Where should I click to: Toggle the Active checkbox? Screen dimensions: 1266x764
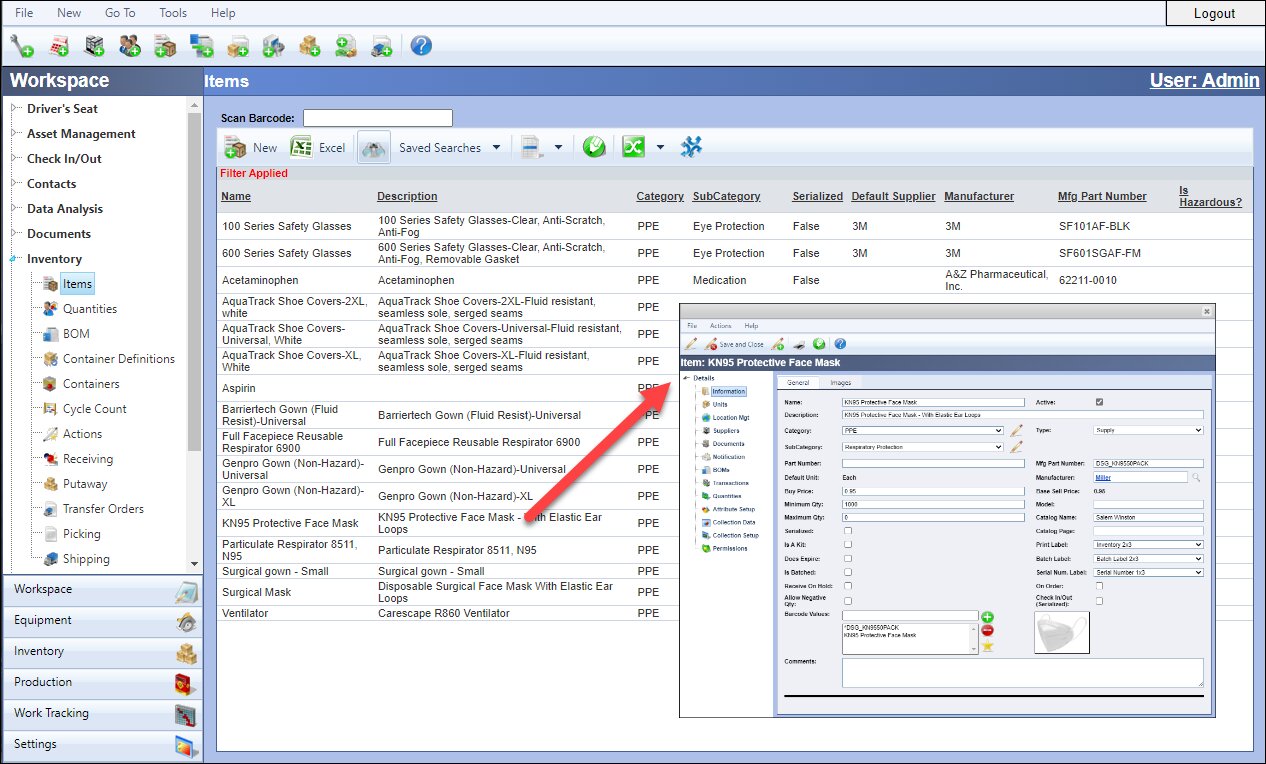[x=1100, y=402]
